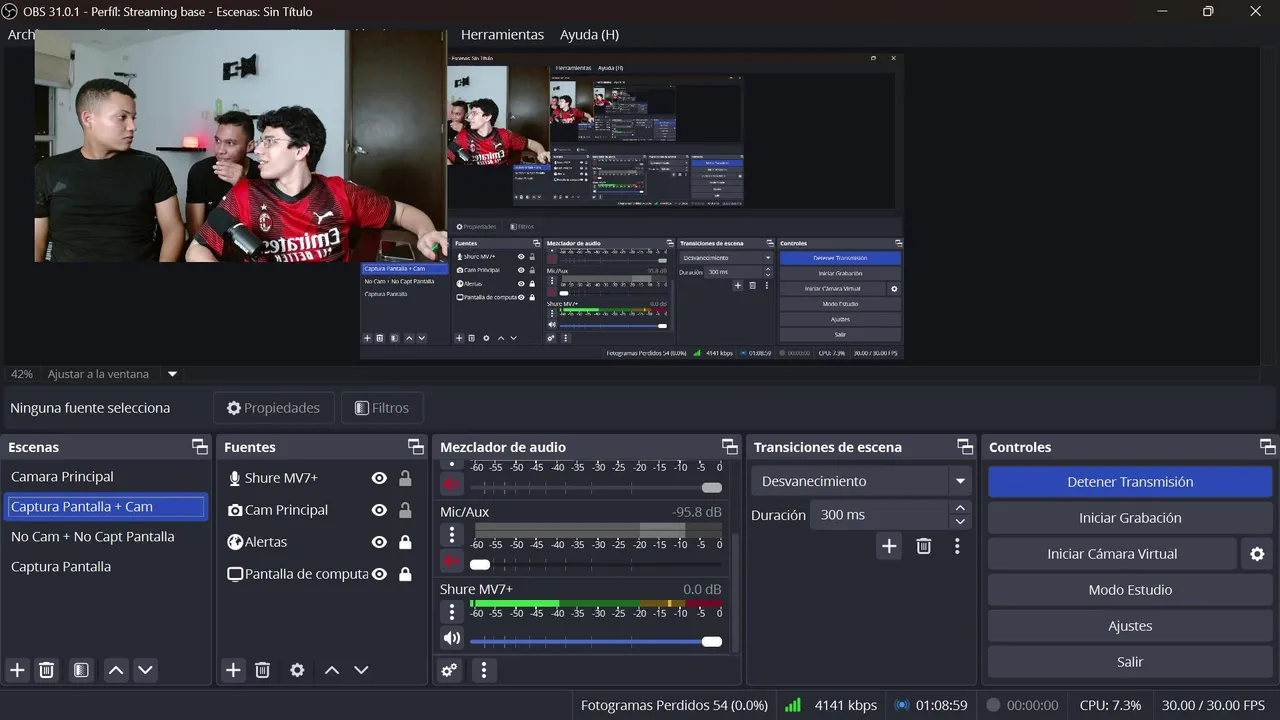The width and height of the screenshot is (1280, 720).
Task: Open source properties gear in Fuentes panel
Action: (x=297, y=670)
